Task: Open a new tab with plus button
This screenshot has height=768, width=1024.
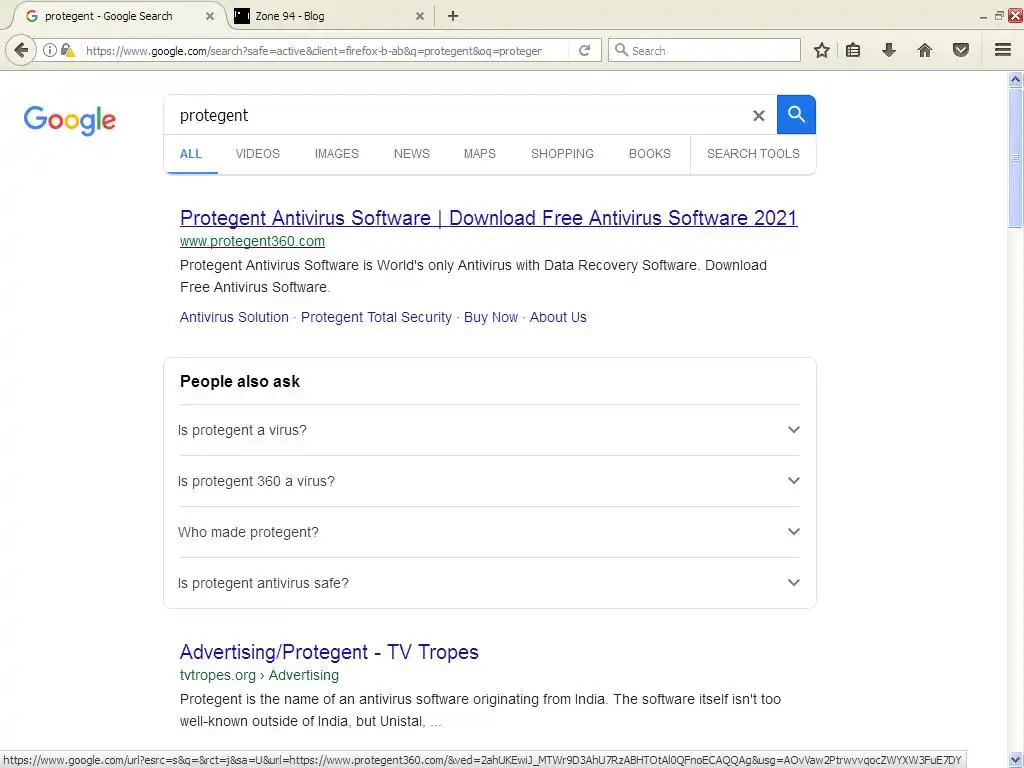Action: click(453, 16)
